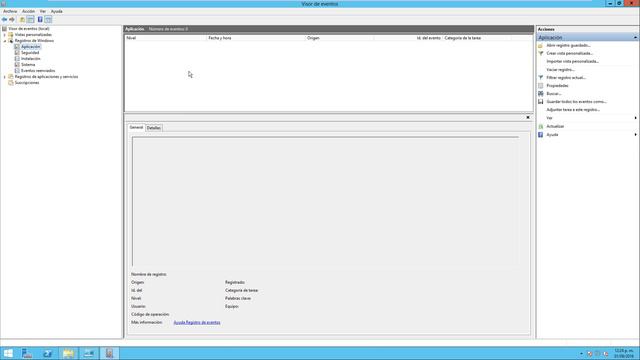Open the Ver menu in menu bar
The width and height of the screenshot is (640, 360).
(x=43, y=11)
